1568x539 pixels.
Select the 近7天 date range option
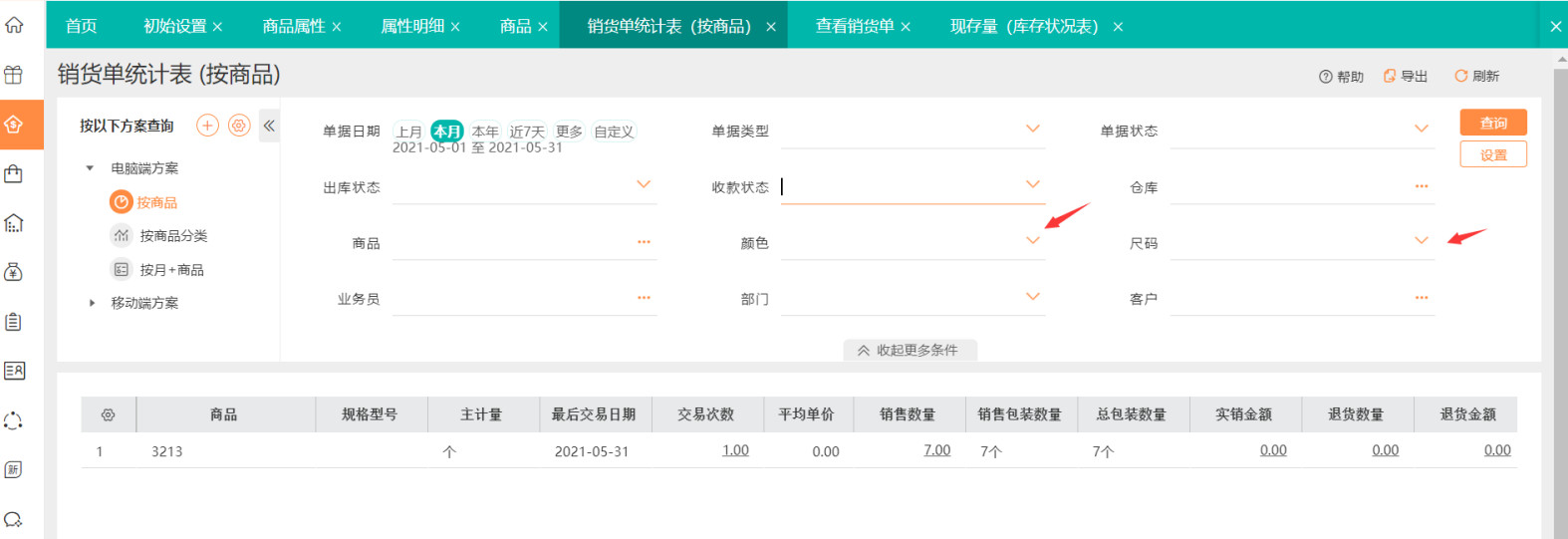pos(527,132)
